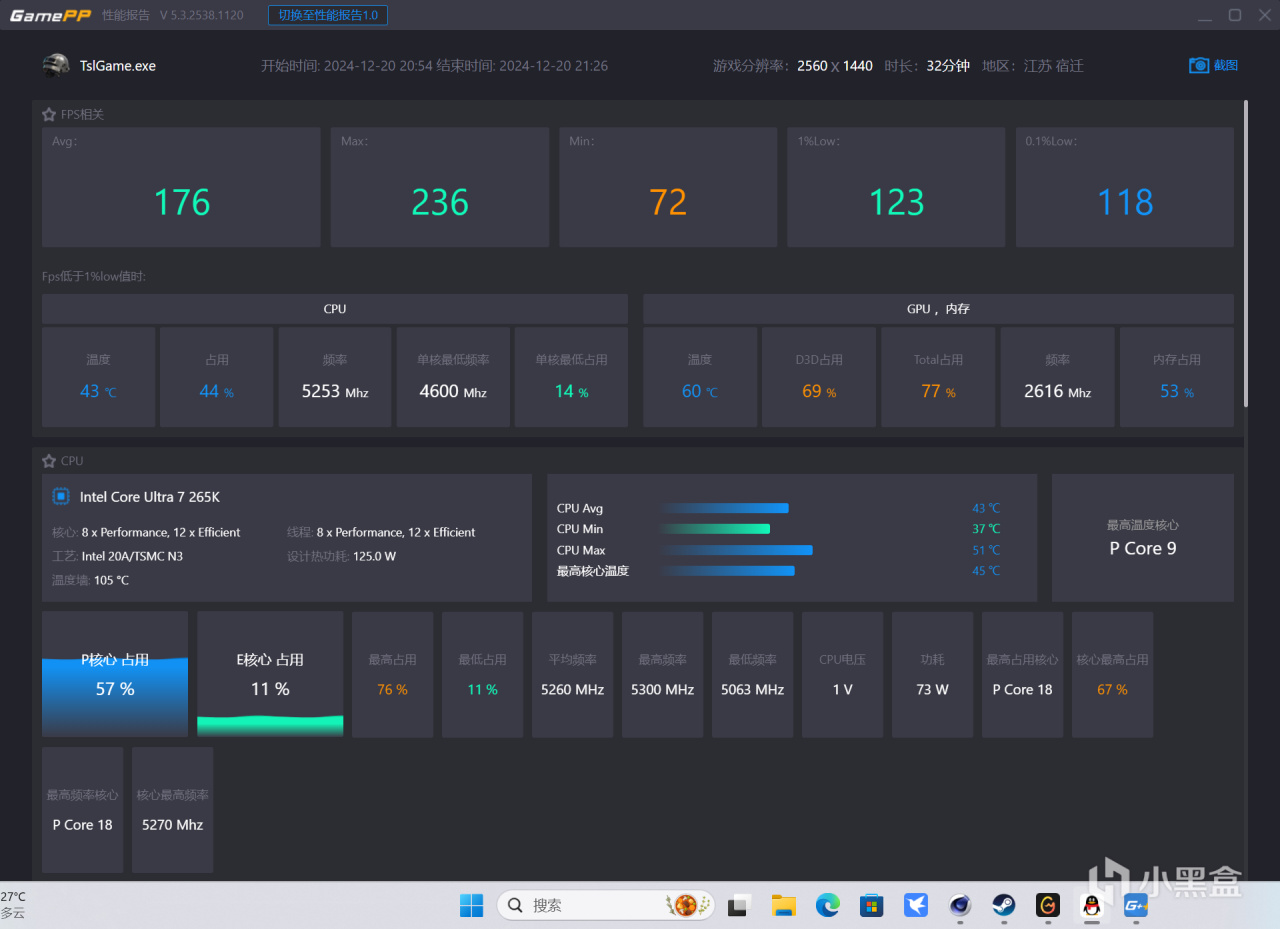This screenshot has height=929, width=1280.
Task: Open the QQ penguin icon in the taskbar
Action: tap(1091, 905)
